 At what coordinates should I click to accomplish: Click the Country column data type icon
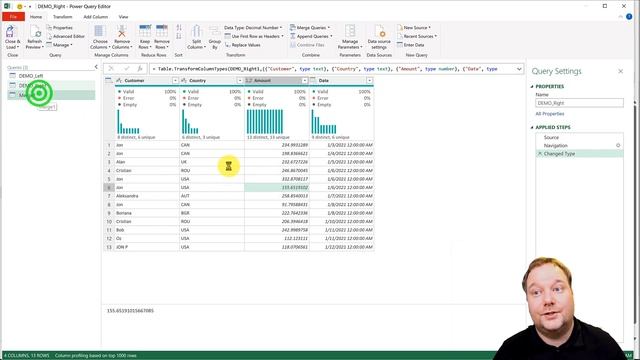184,80
